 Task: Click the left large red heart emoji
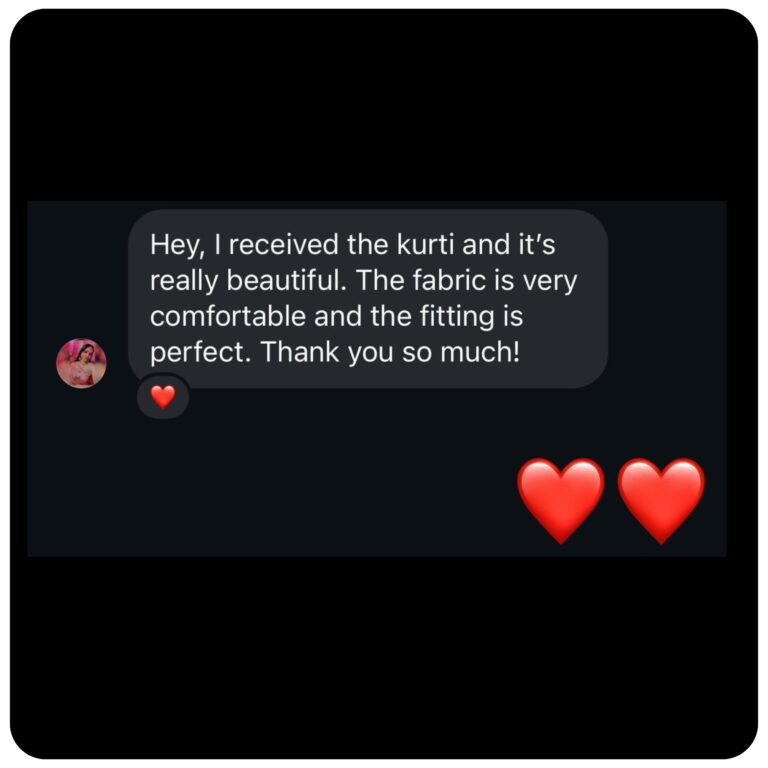[561, 500]
